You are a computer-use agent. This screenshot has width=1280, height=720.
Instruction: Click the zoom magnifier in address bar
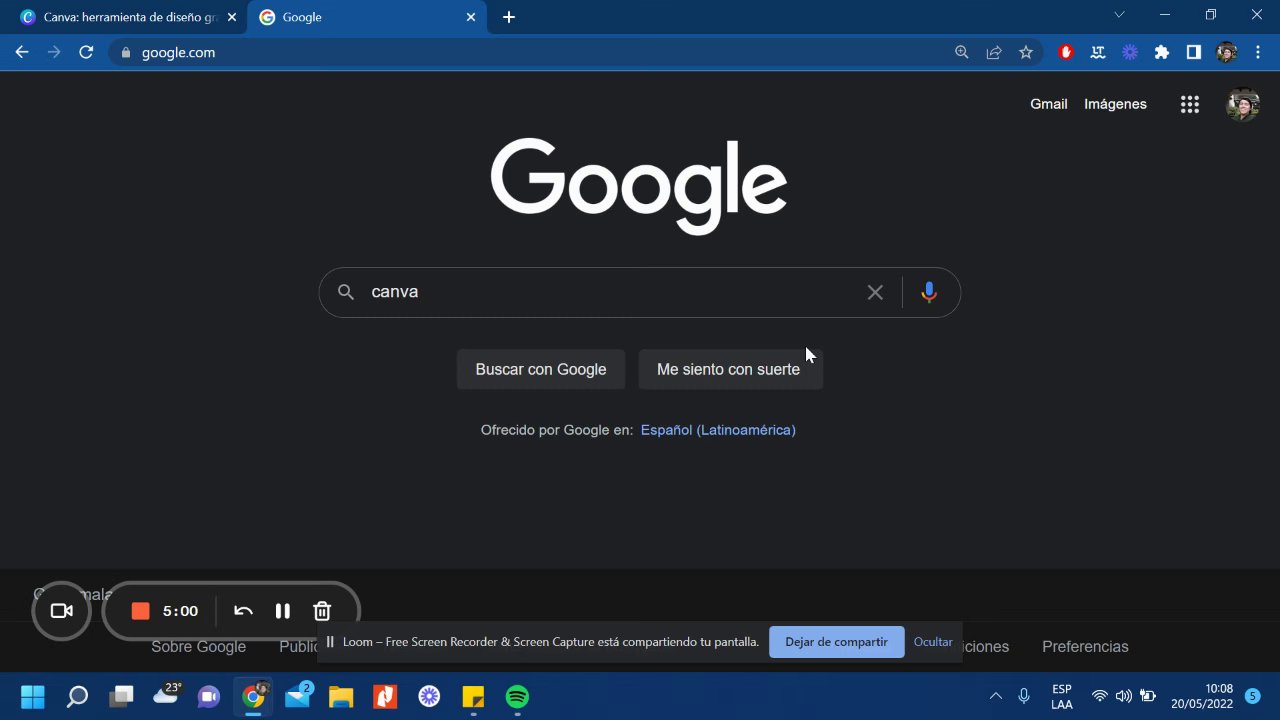[962, 52]
